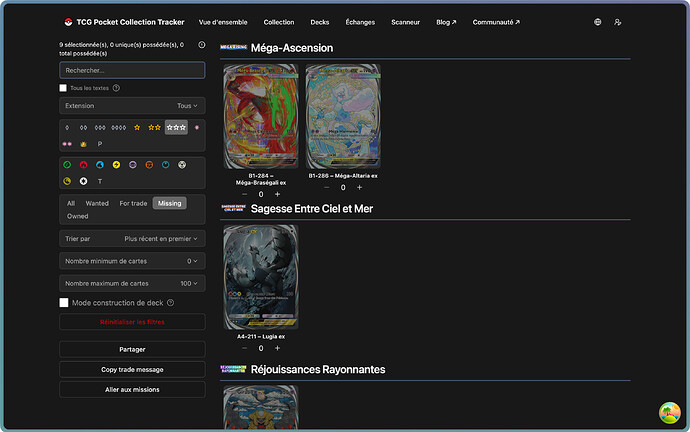The image size is (690, 432).
Task: Decrease count for Méga-Braségali ex
Action: click(x=245, y=194)
